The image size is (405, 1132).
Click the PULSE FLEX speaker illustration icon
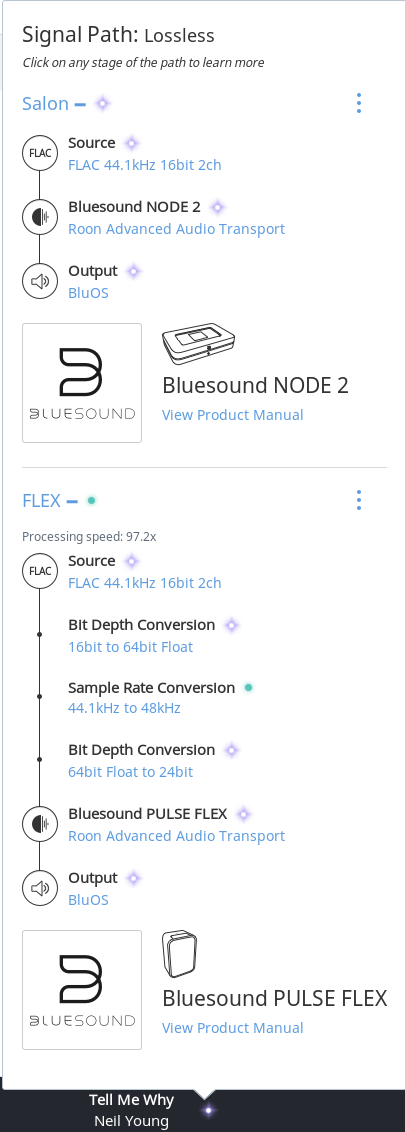[x=180, y=954]
